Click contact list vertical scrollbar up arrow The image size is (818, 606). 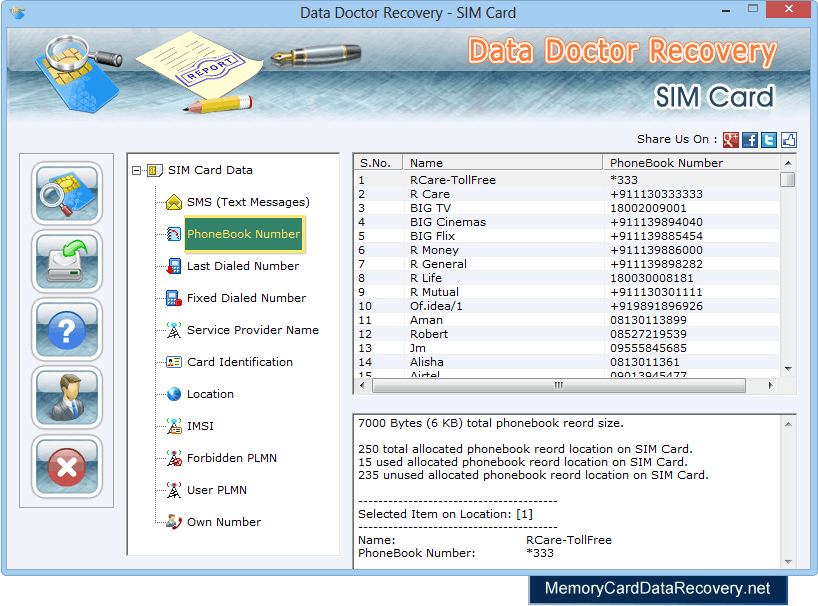click(788, 163)
